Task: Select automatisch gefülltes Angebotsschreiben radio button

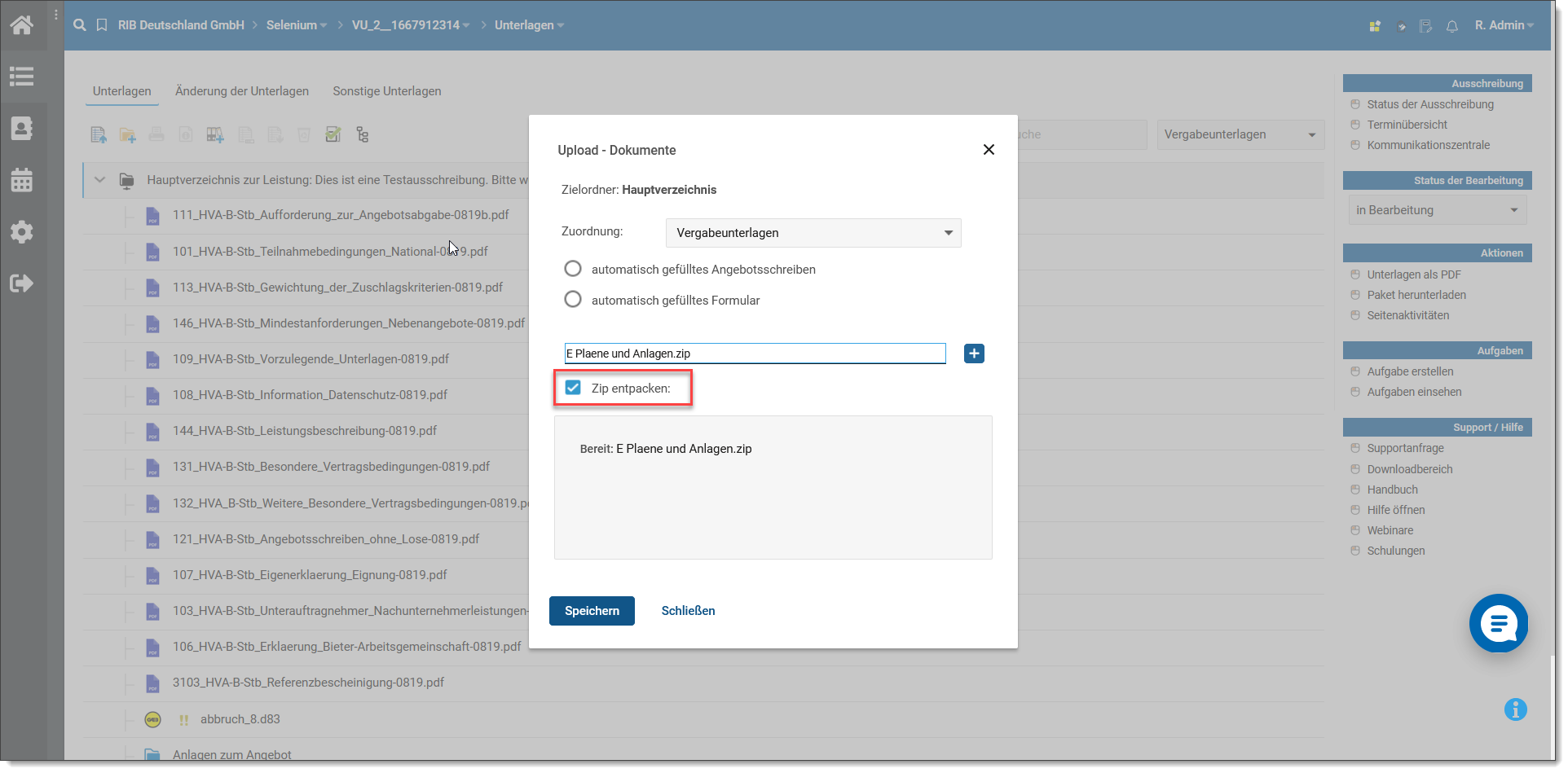Action: 573,269
